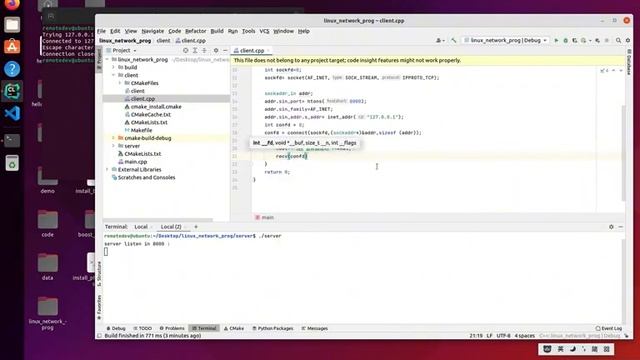Open the TODO tool window button
Screen dimensions: 640x360
click(142, 328)
